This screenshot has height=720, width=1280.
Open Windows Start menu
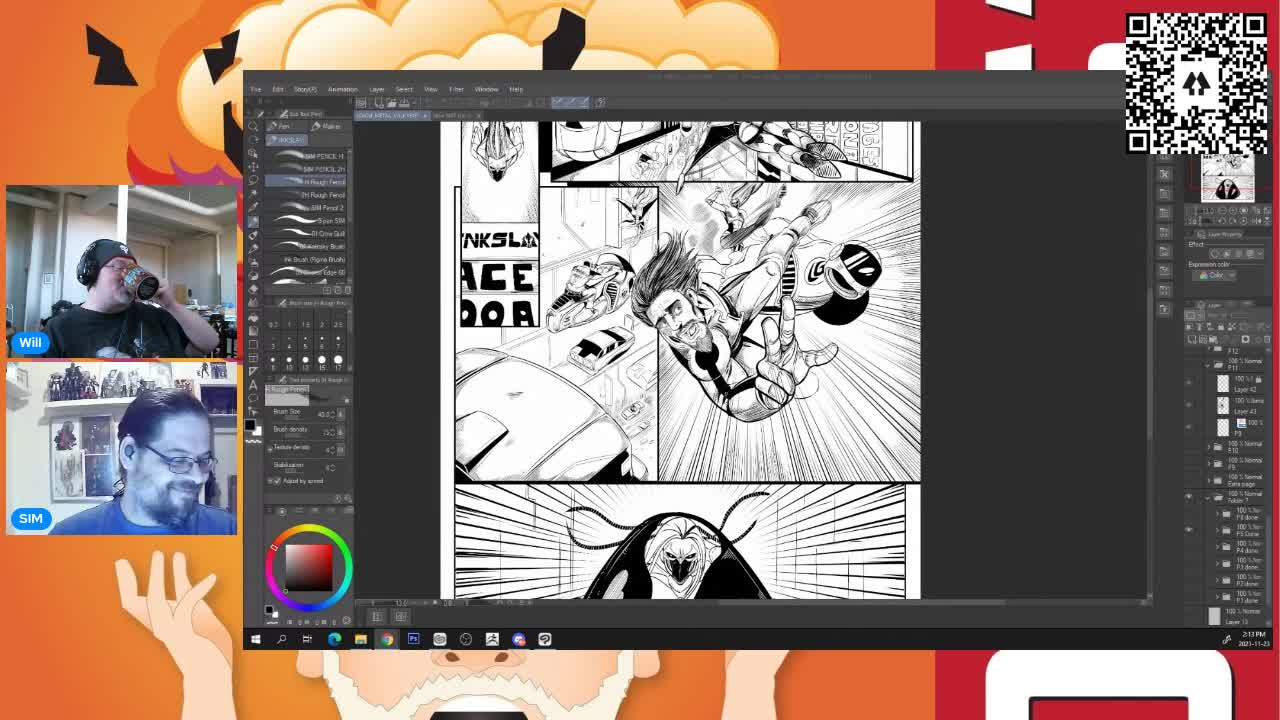coord(256,639)
